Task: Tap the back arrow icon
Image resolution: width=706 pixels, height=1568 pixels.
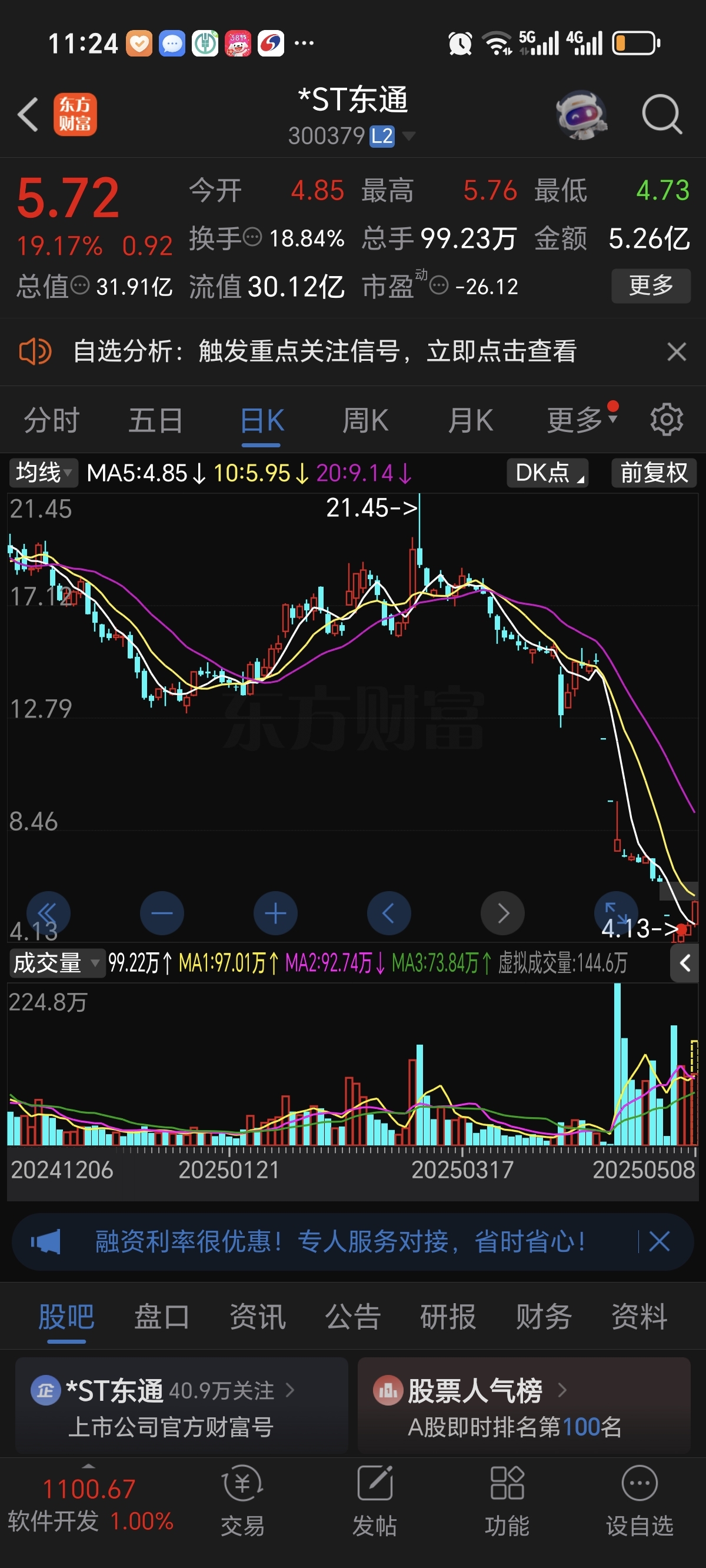Action: [x=28, y=114]
